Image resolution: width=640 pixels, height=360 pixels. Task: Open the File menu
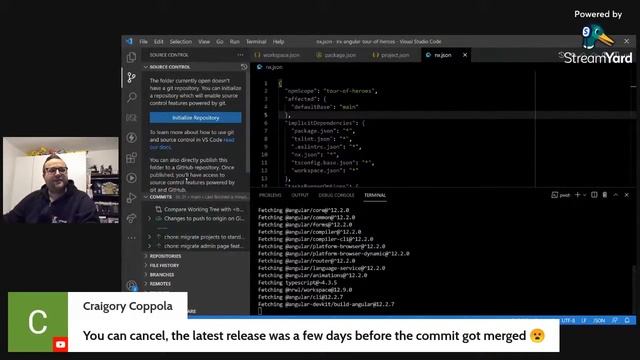coord(143,41)
